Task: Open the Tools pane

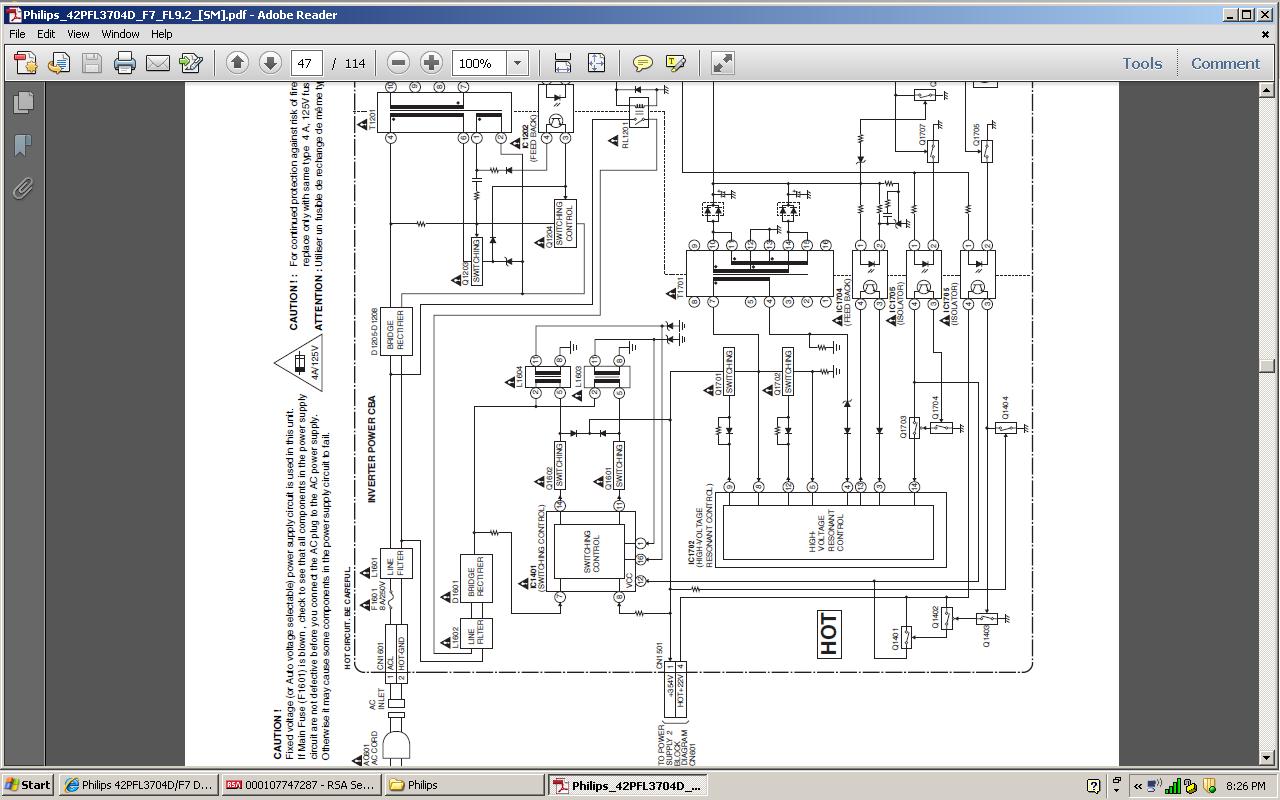Action: click(x=1141, y=63)
